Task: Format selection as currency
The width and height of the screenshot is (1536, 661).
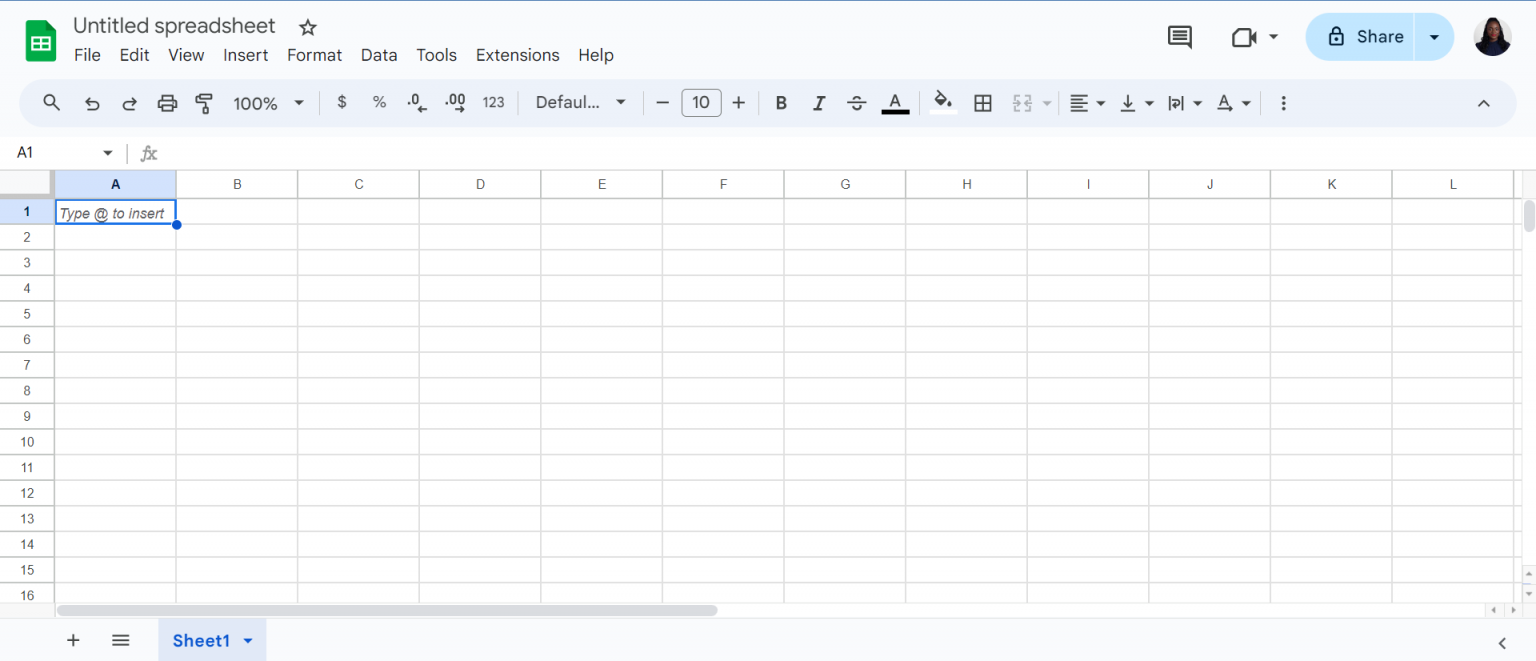Action: coord(341,102)
